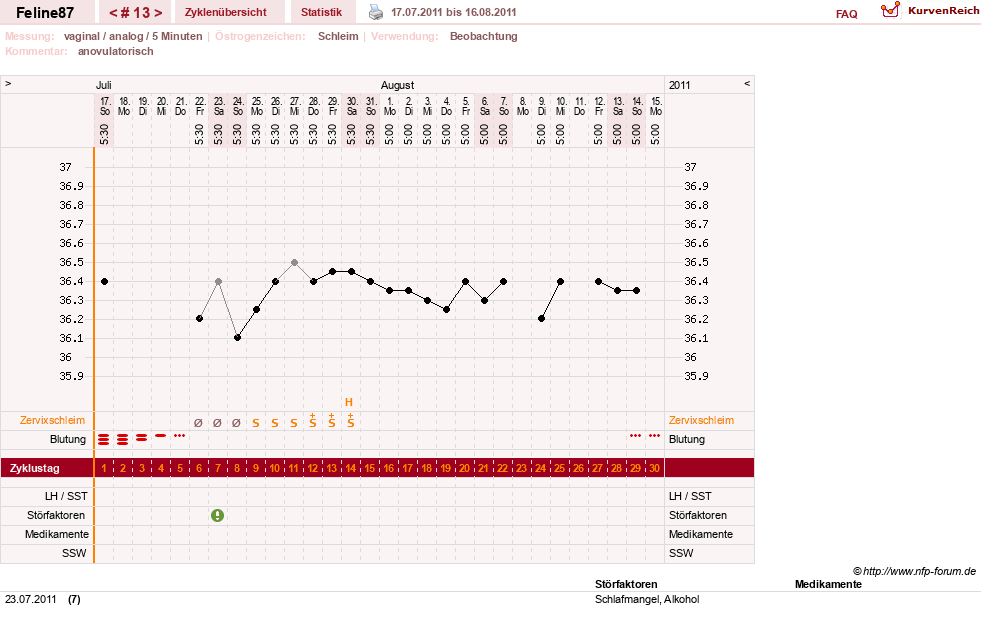This screenshot has width=981, height=623.
Task: Expand the chart with top-left > arrow
Action: click(8, 83)
